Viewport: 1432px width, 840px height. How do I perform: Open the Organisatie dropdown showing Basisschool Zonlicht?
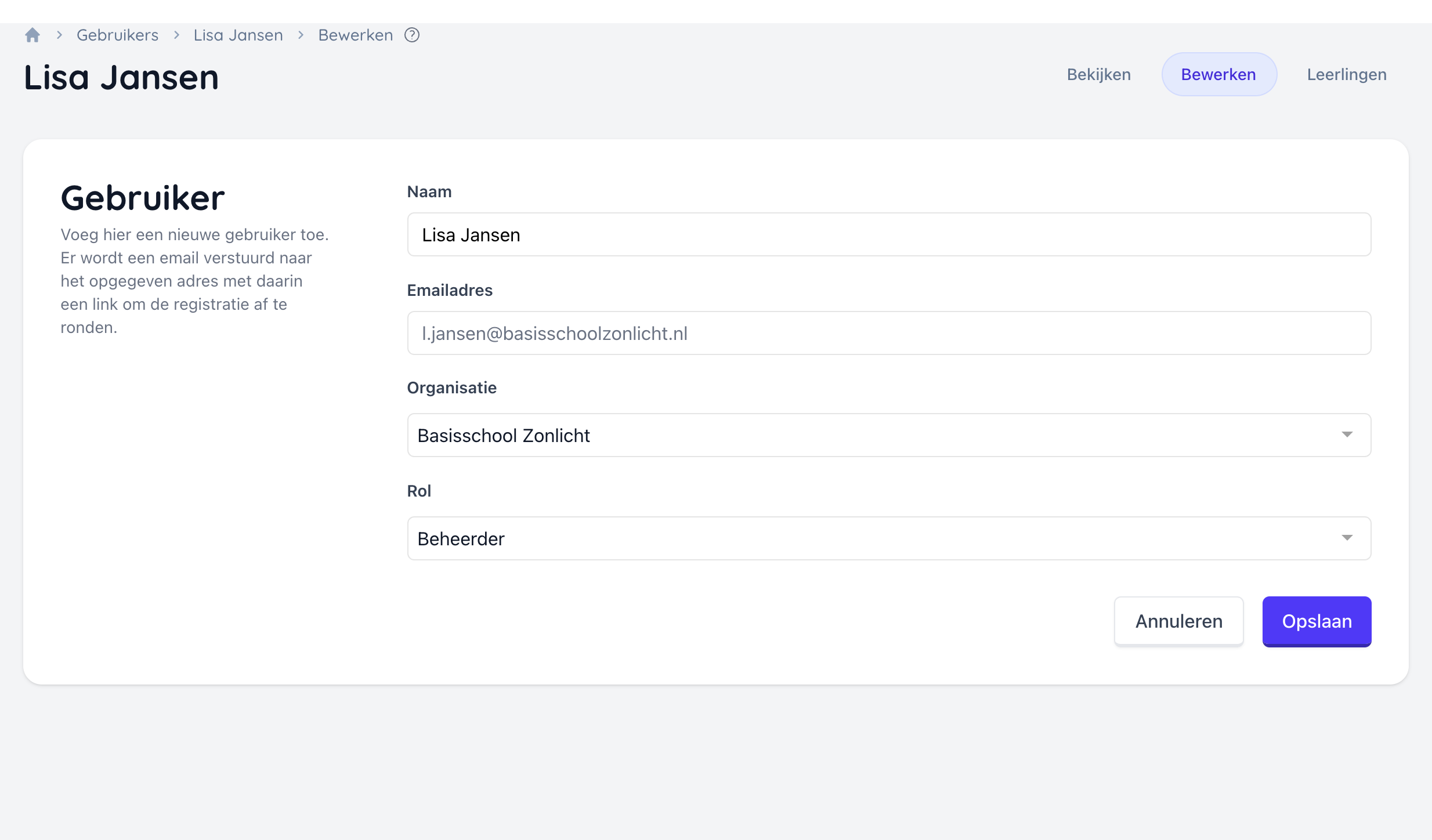click(x=870, y=435)
